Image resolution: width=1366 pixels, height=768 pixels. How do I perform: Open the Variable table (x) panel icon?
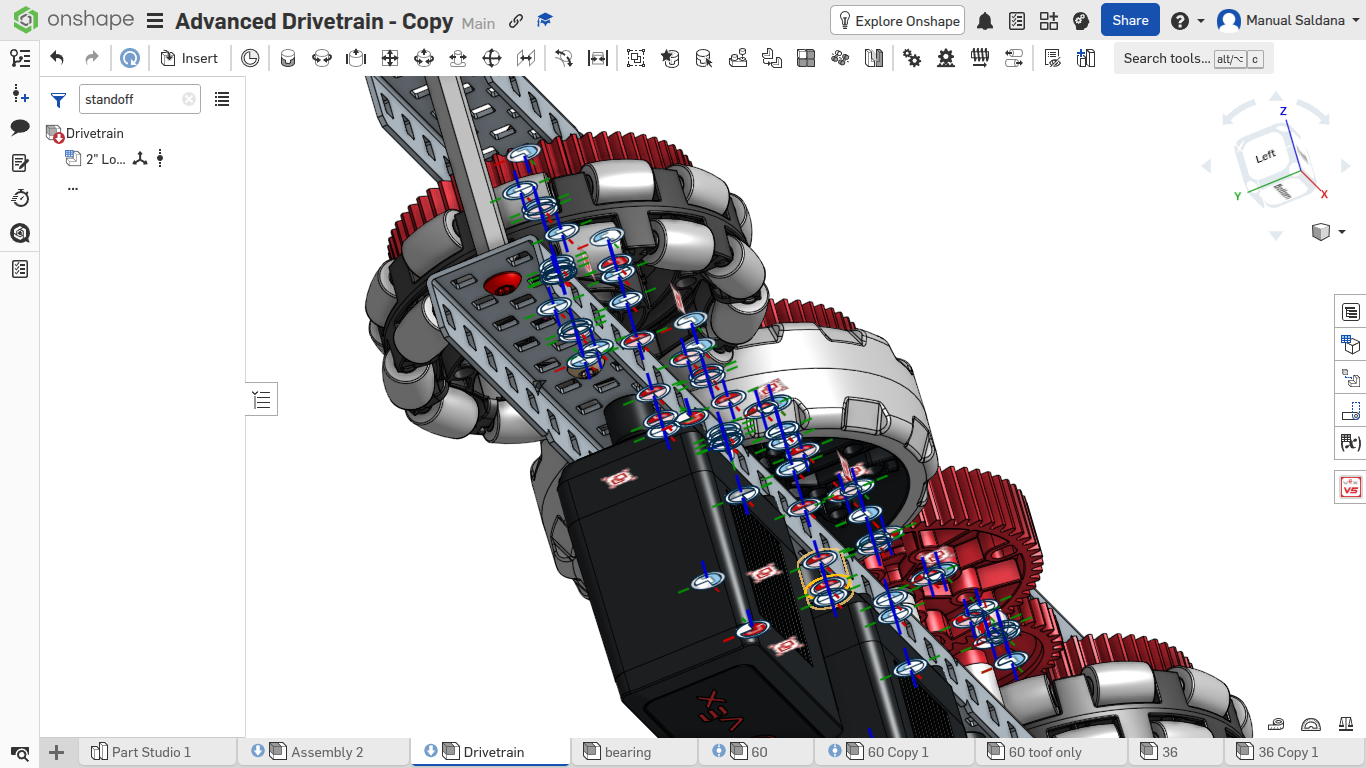pos(1351,442)
